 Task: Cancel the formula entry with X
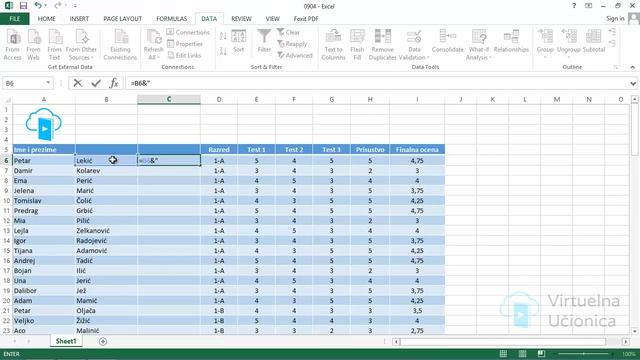point(78,83)
